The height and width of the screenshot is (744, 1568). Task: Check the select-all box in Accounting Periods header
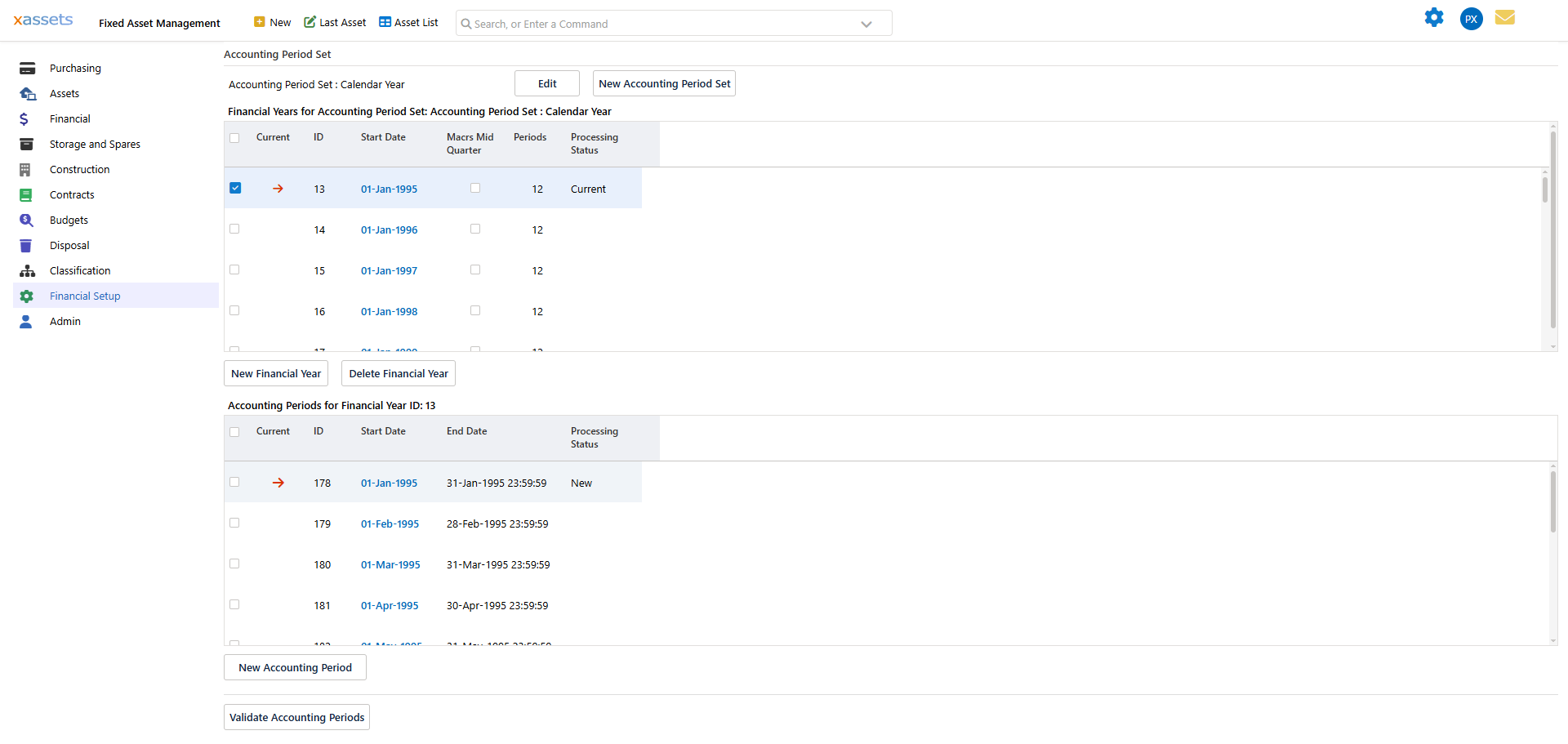point(234,432)
